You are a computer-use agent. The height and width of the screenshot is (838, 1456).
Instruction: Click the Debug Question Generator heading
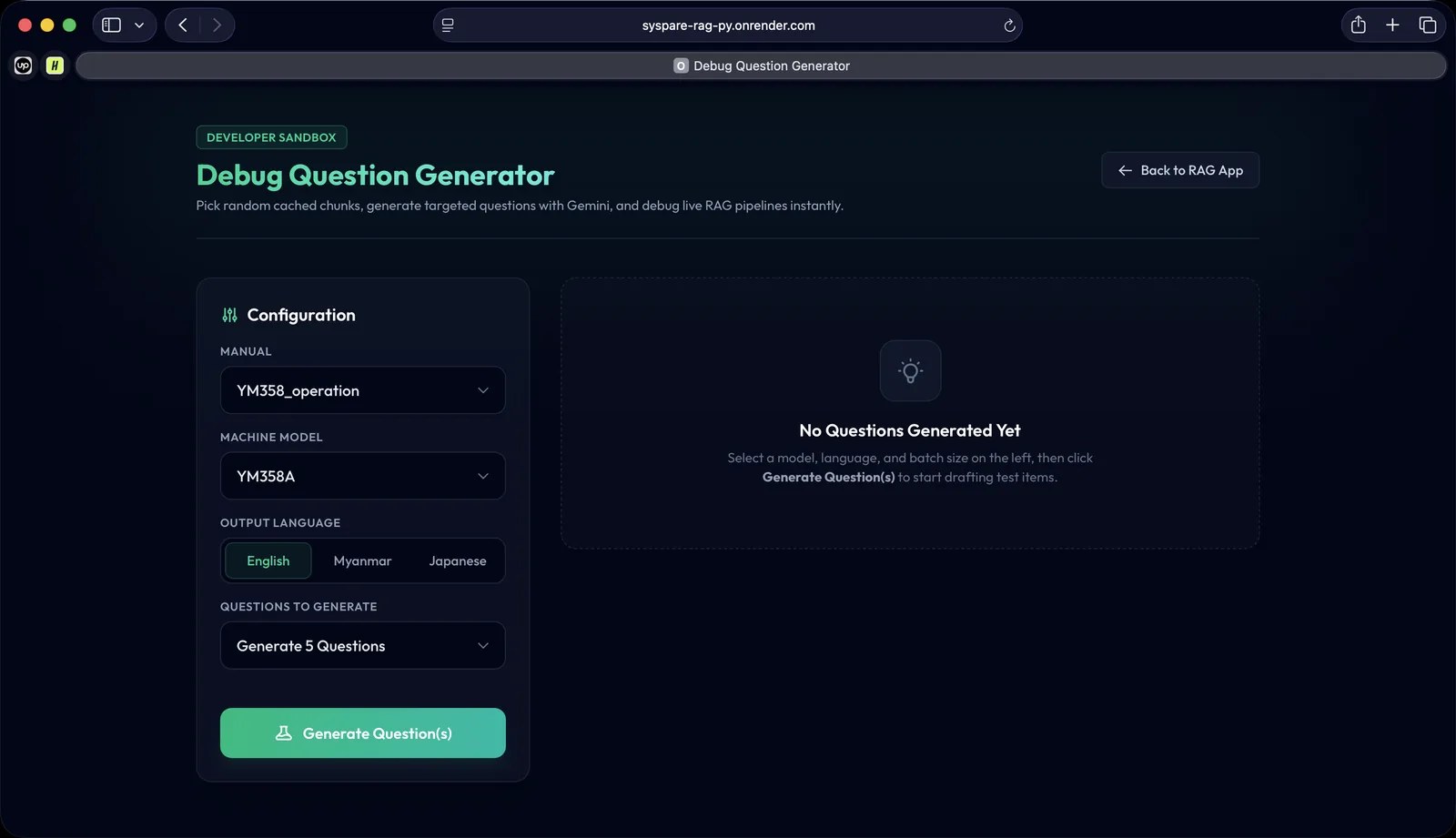click(375, 175)
